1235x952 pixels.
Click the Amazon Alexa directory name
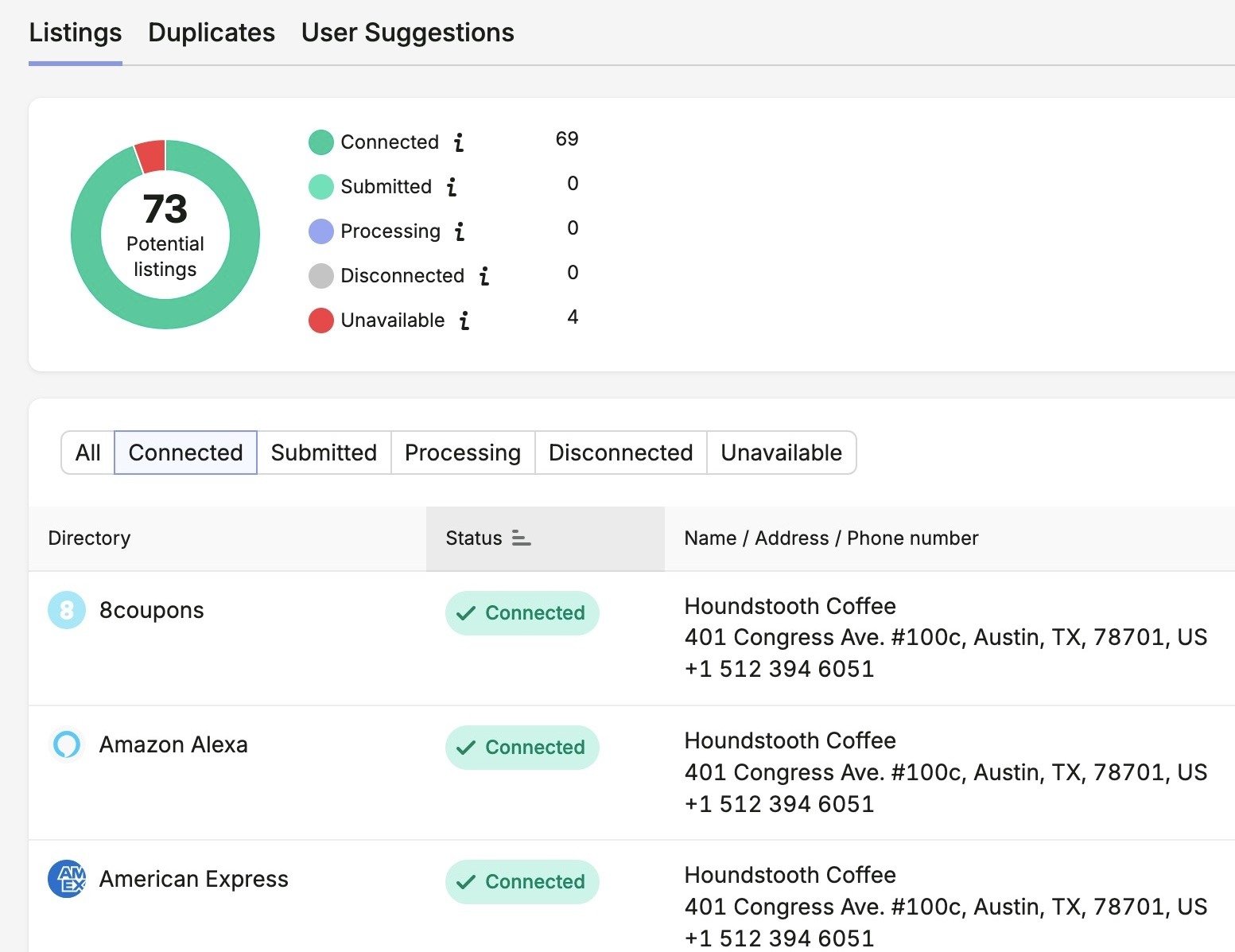173,744
